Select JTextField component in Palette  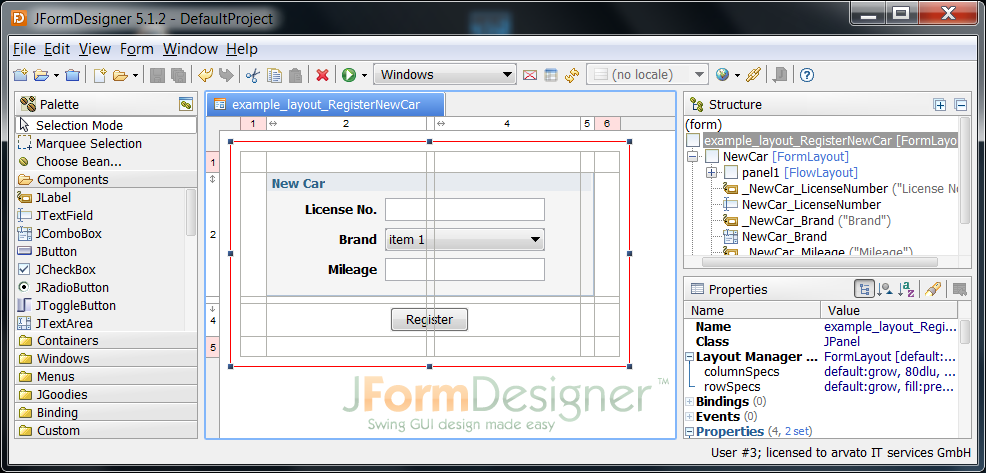[101, 215]
